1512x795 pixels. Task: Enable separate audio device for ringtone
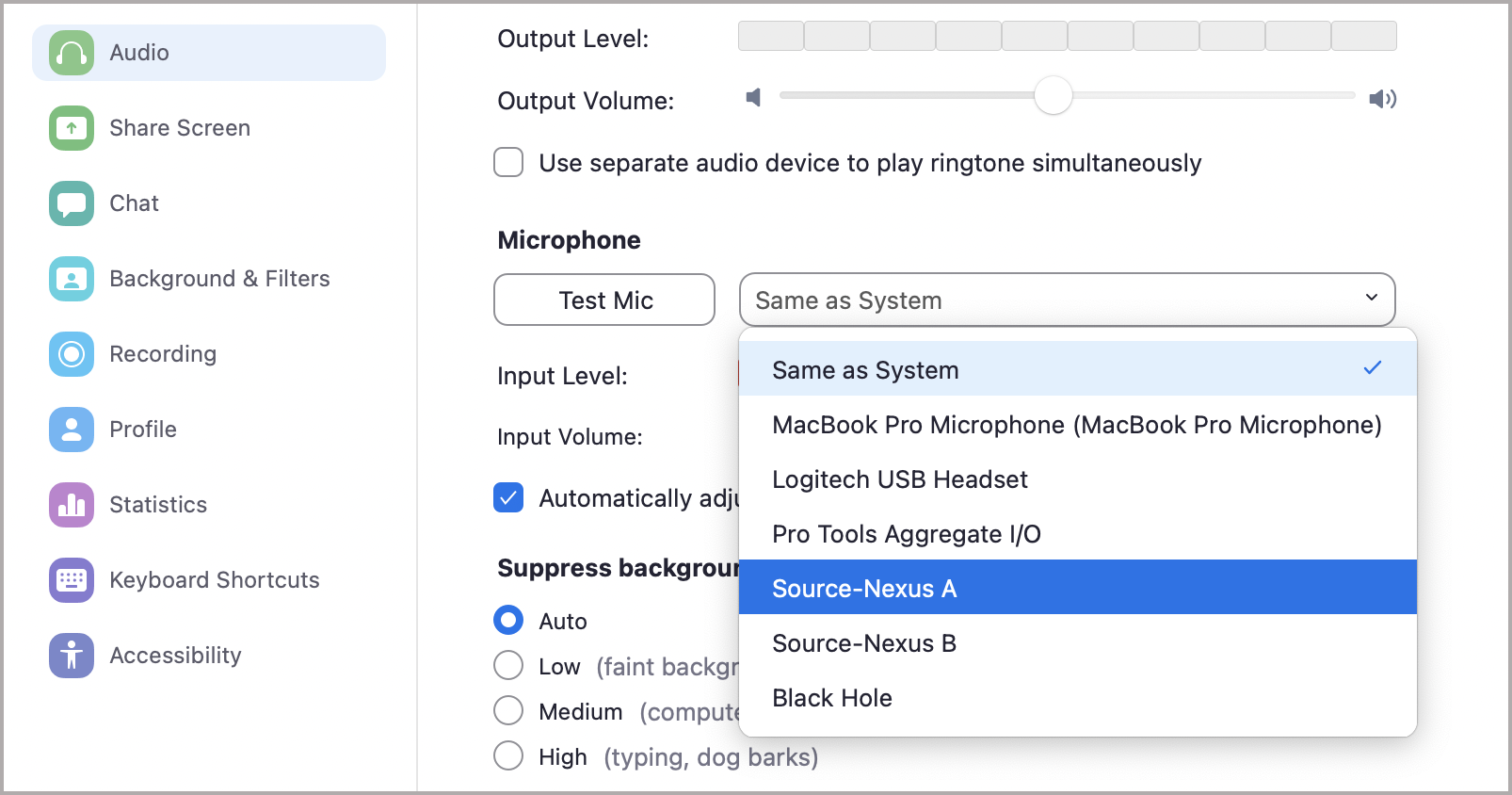(509, 162)
